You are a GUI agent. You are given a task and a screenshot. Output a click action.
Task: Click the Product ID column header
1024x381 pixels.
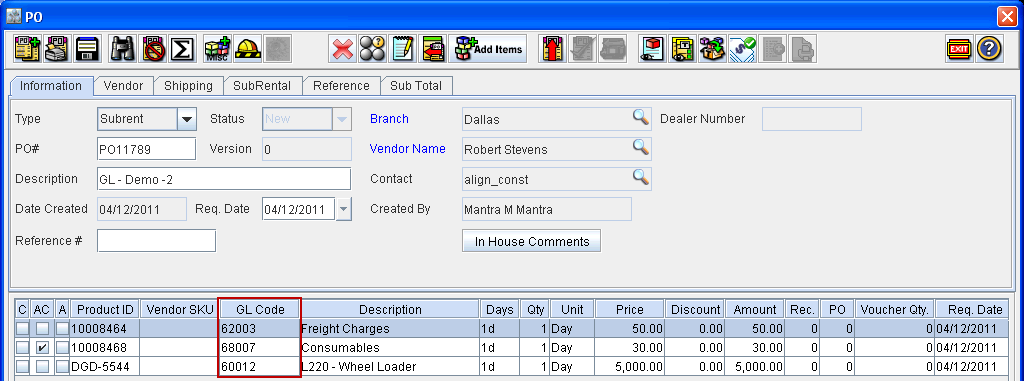point(104,310)
